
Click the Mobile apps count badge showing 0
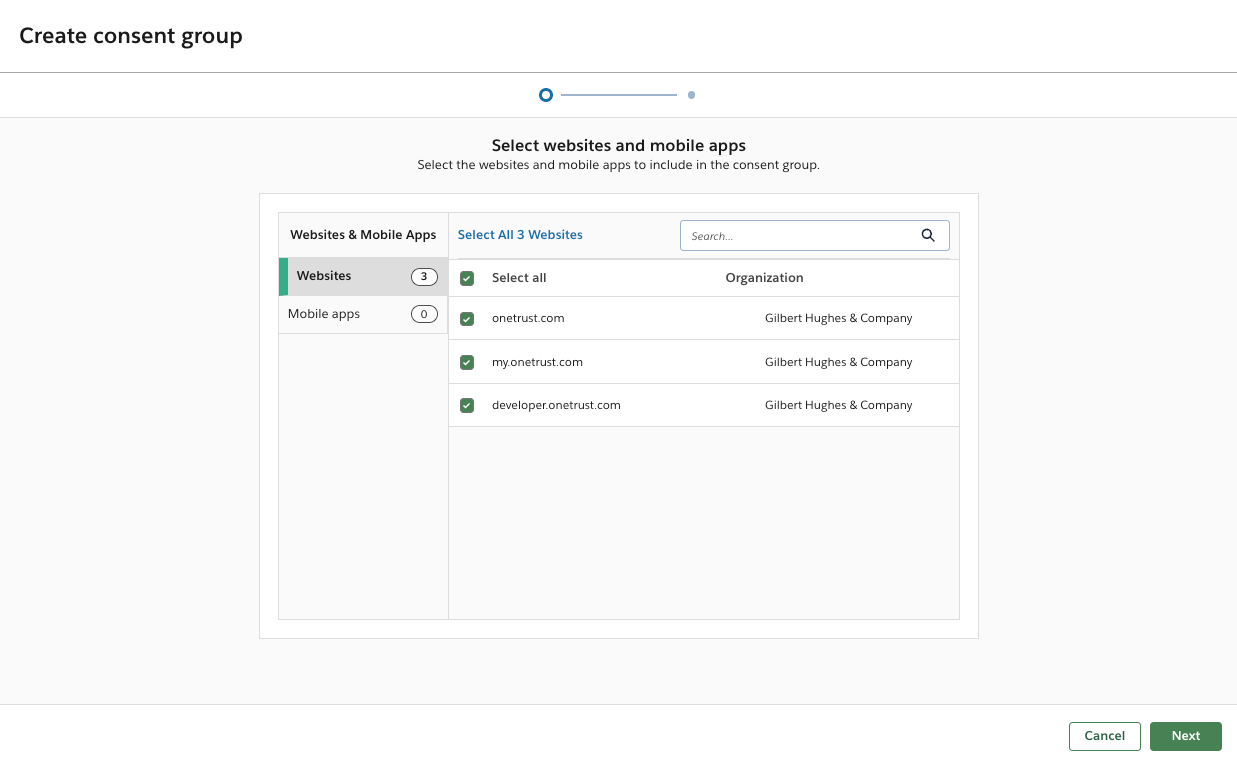[424, 315]
